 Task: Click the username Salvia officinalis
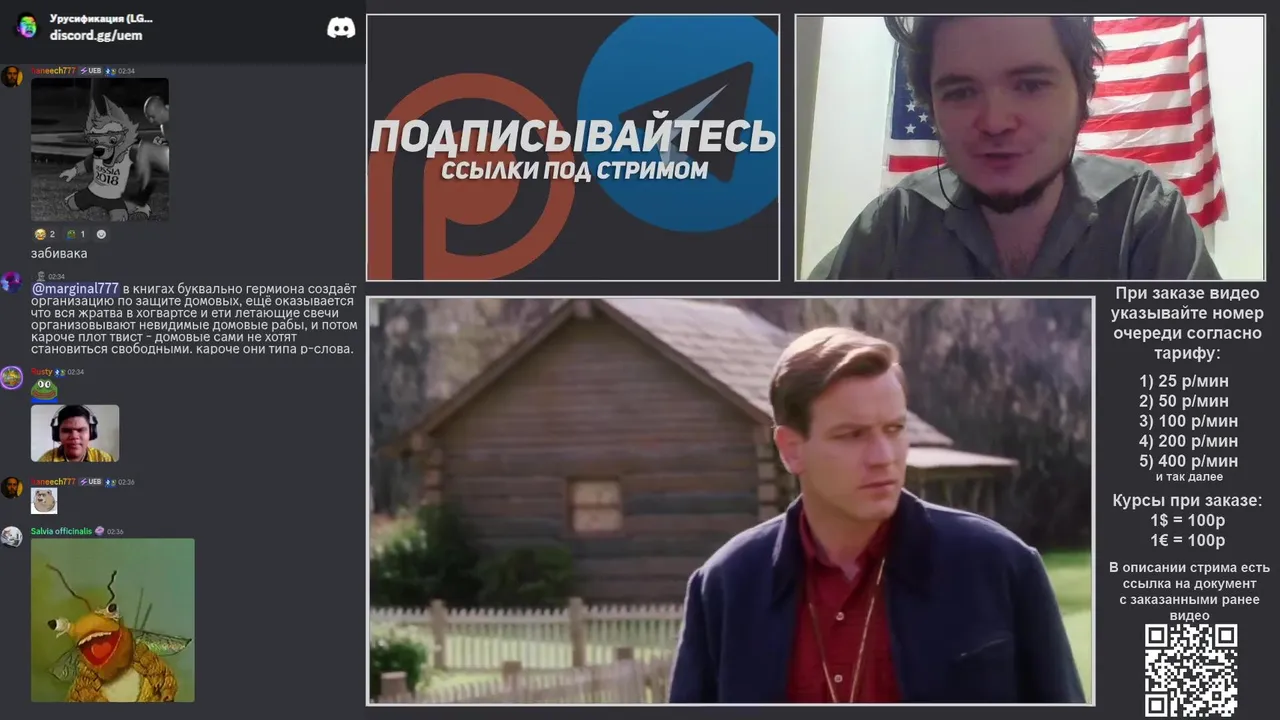click(61, 531)
